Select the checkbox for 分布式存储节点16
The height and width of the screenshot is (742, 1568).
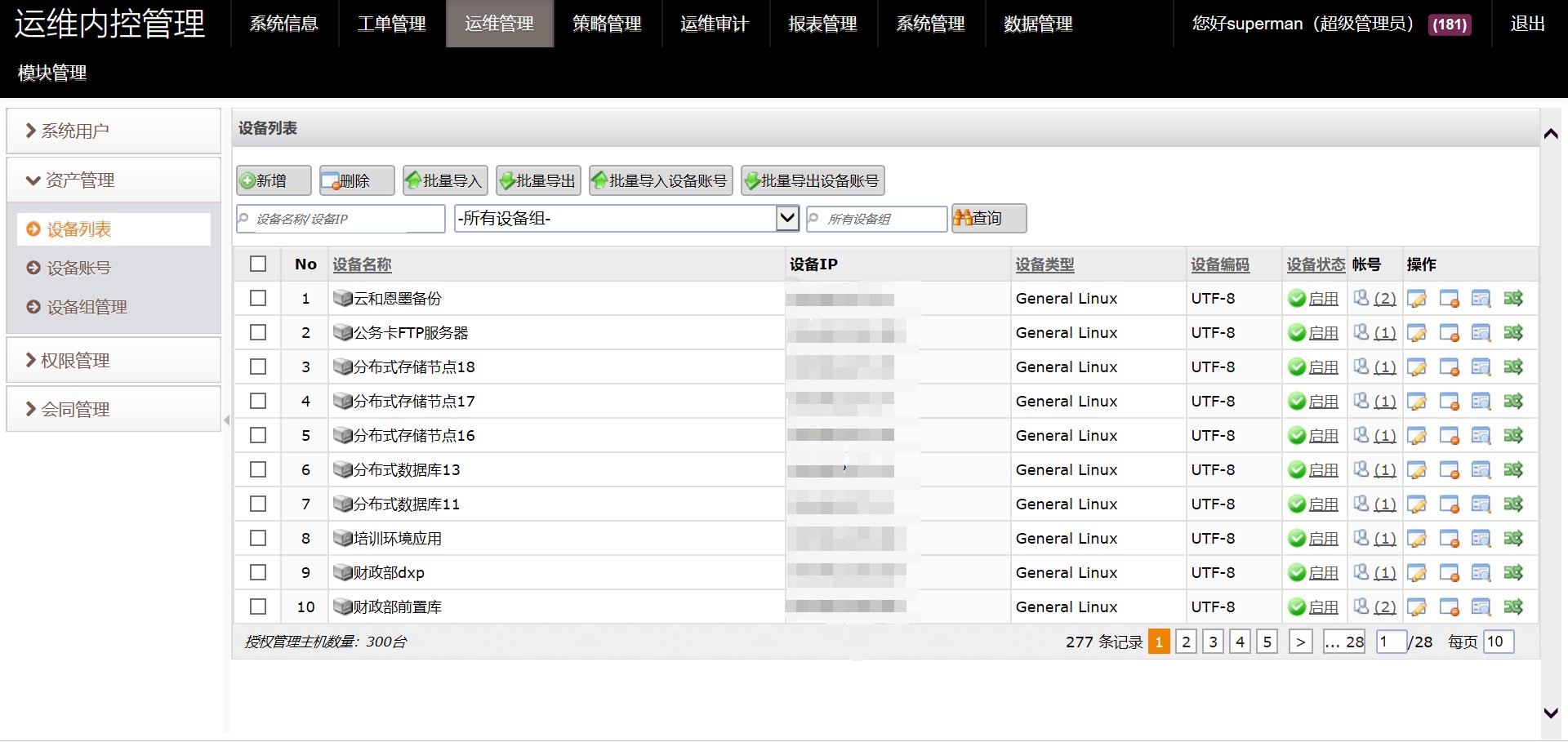click(258, 435)
